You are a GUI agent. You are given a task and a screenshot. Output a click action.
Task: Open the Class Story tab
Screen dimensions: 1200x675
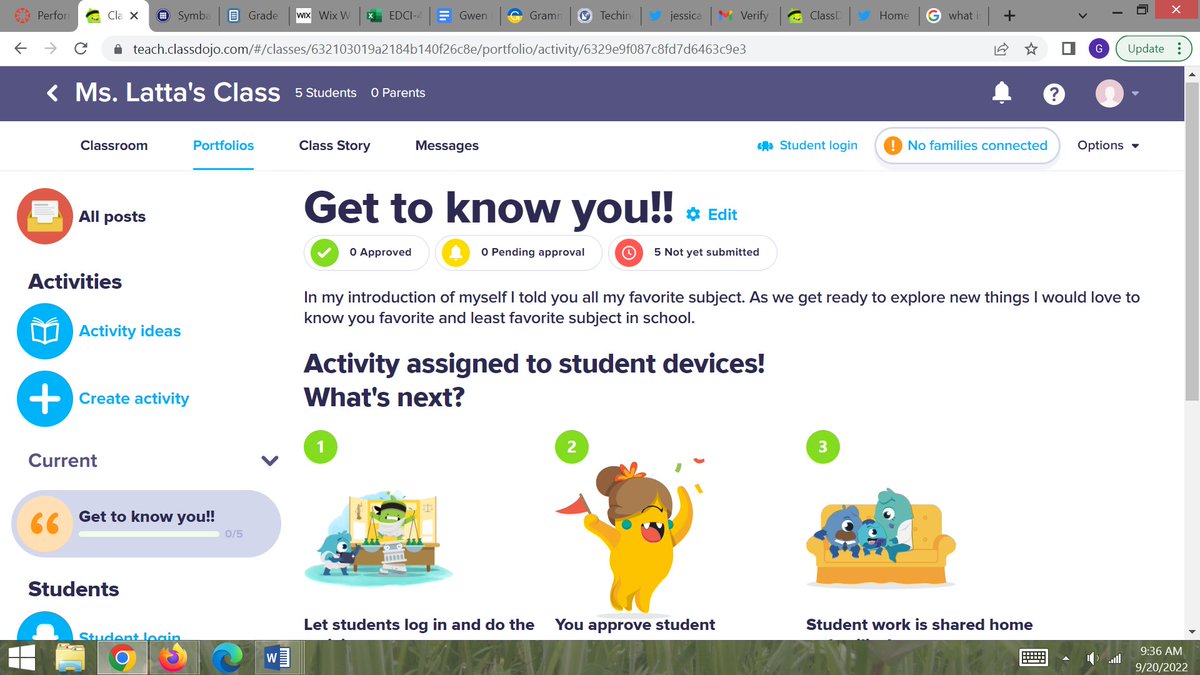(x=334, y=145)
